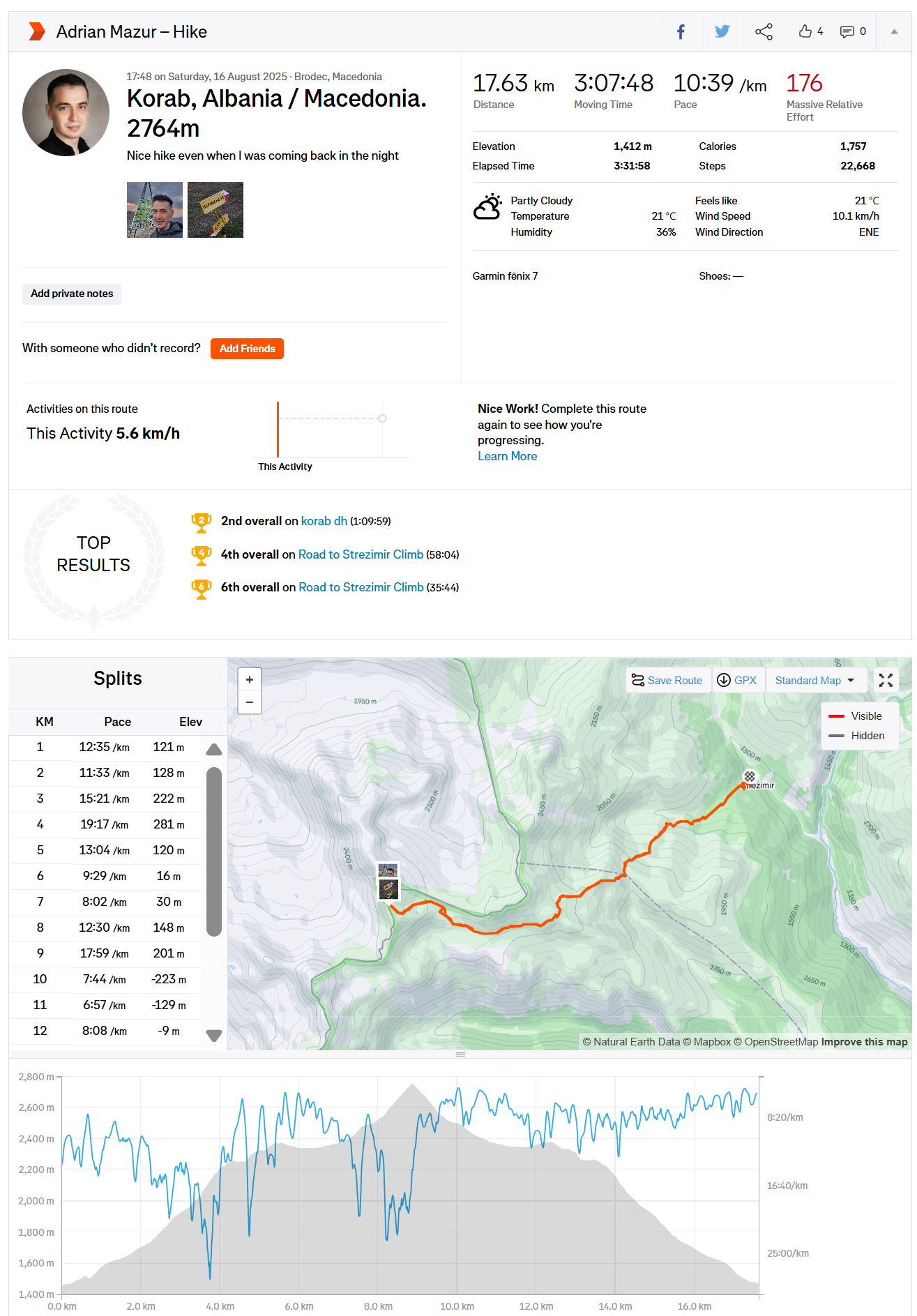Open the Standard Map dropdown

click(814, 681)
